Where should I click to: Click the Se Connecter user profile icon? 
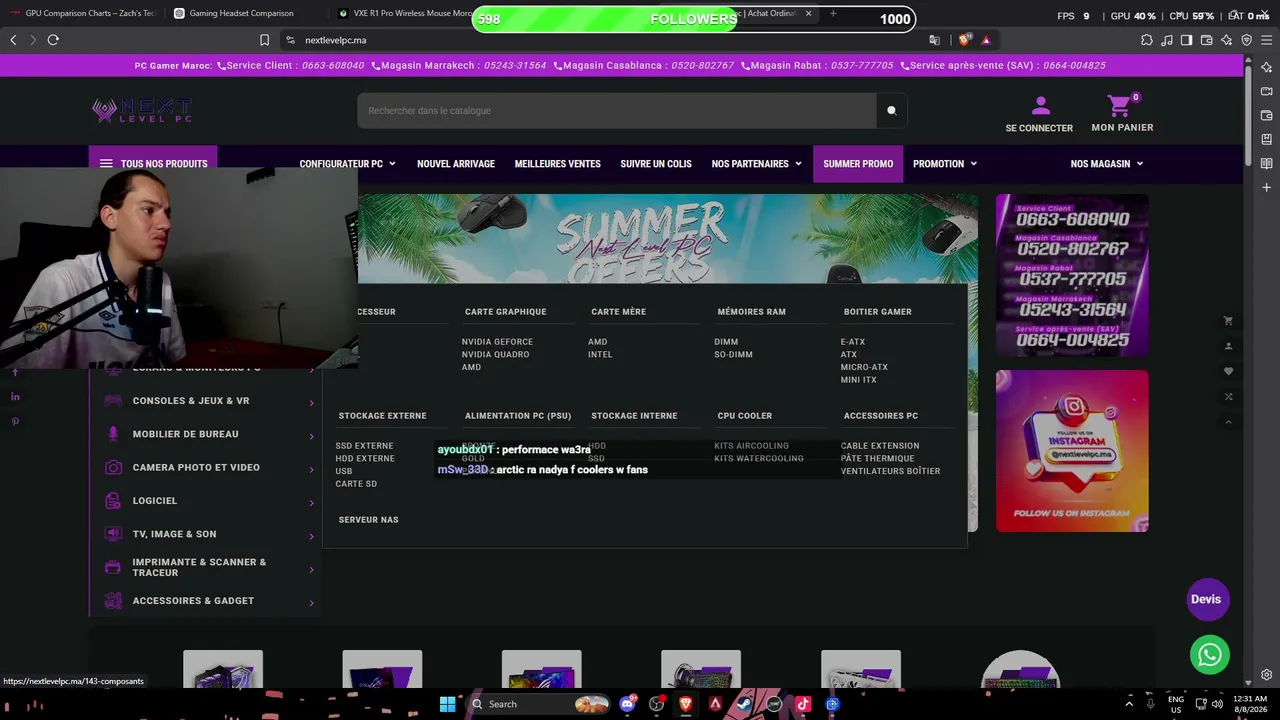[1040, 106]
